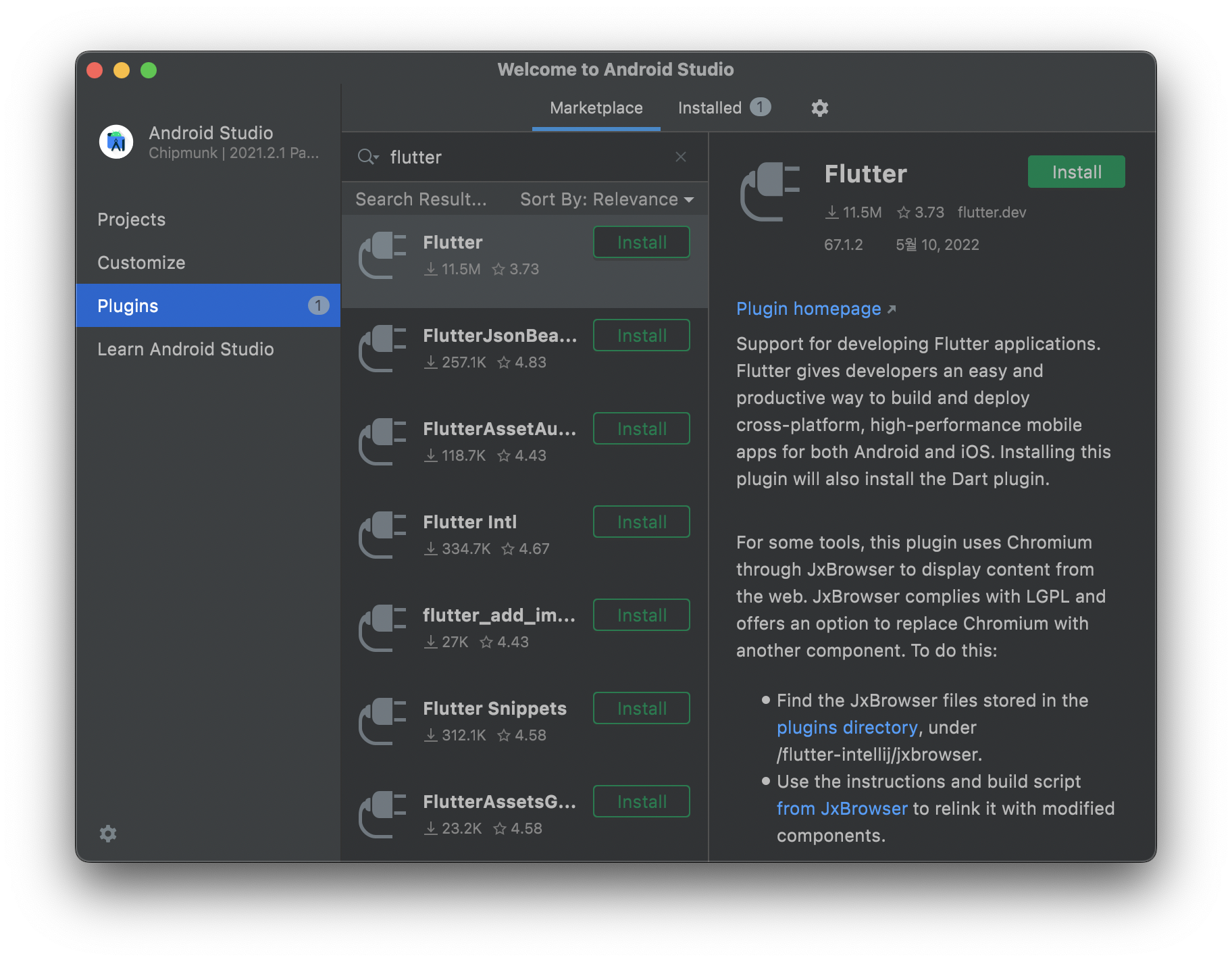The image size is (1232, 962).
Task: Click the Search Result... header label
Action: pos(421,199)
